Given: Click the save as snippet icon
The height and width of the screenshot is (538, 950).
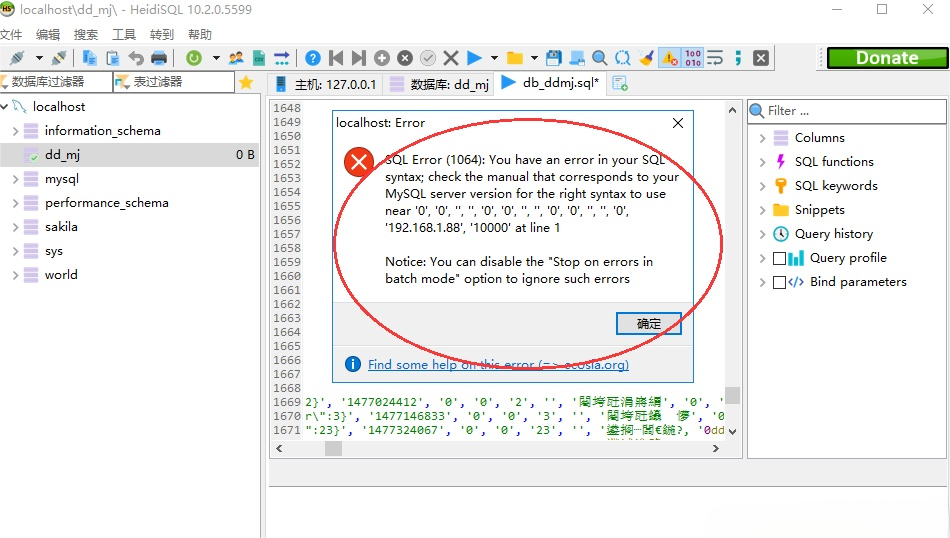Looking at the screenshot, I should pos(577,58).
